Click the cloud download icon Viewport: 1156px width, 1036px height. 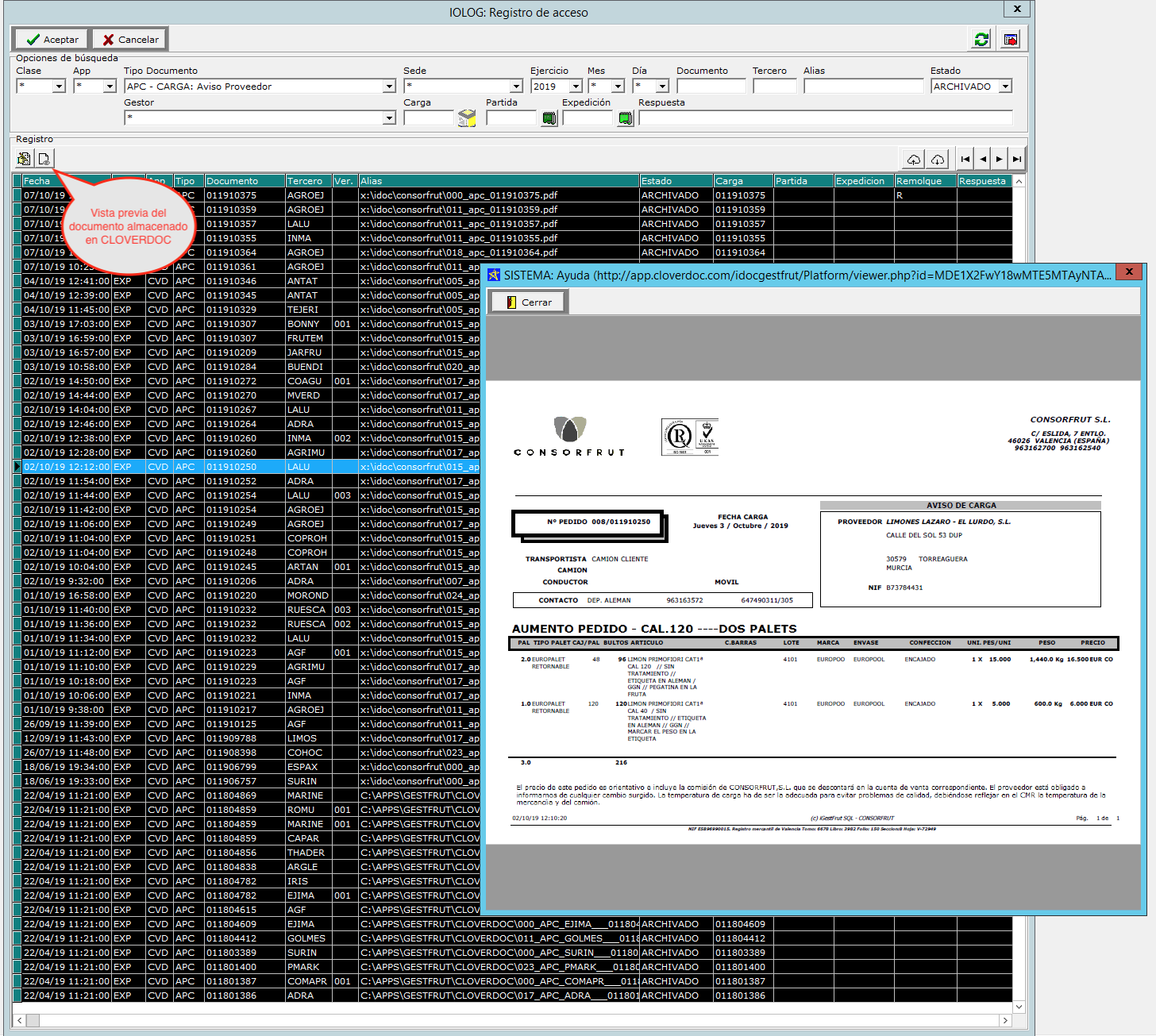(938, 160)
